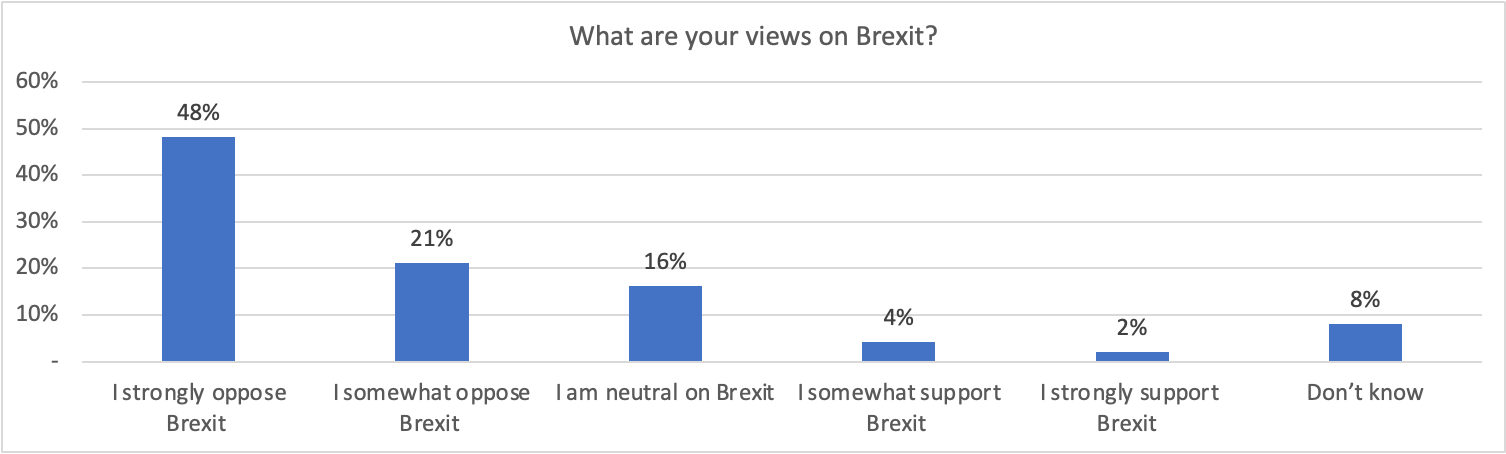Click the chart title about Brexit views
The height and width of the screenshot is (454, 1506).
click(752, 37)
